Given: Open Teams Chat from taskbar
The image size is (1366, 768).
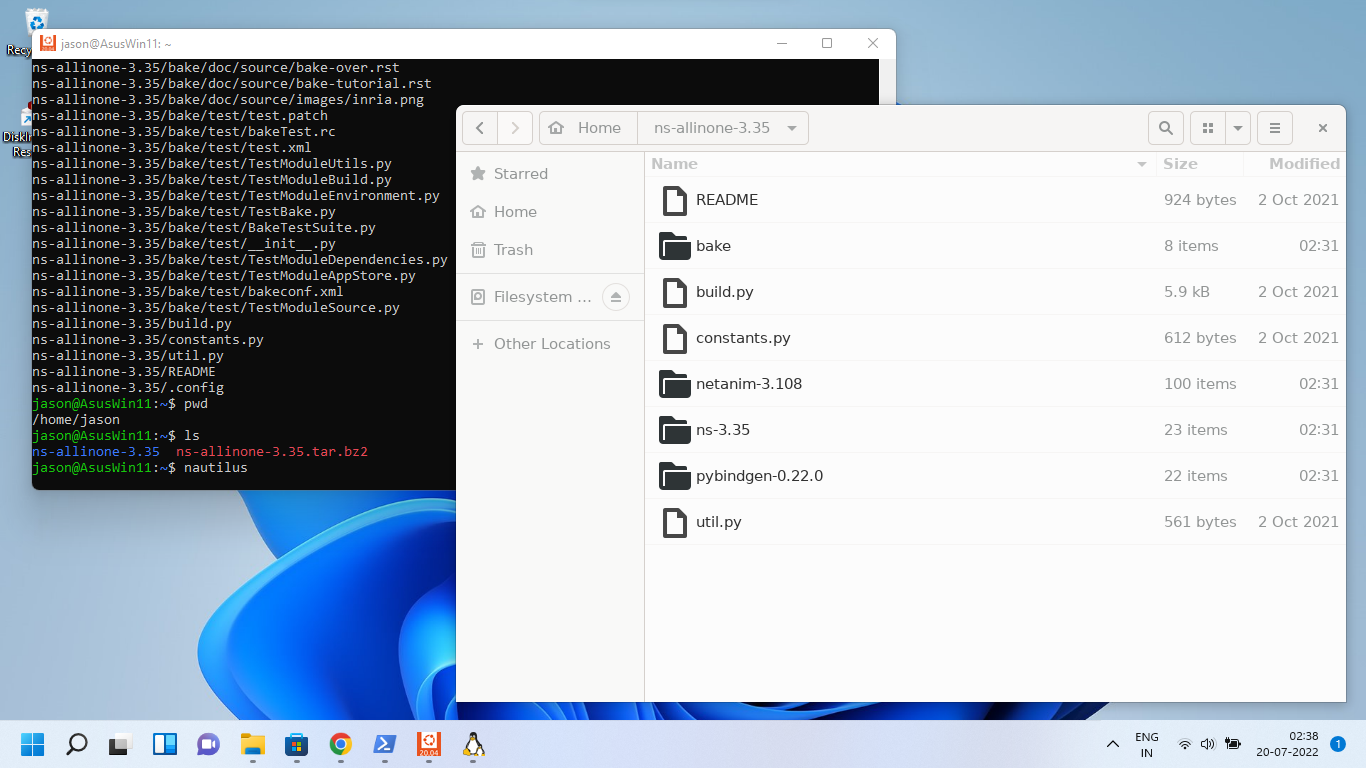Looking at the screenshot, I should click(209, 744).
